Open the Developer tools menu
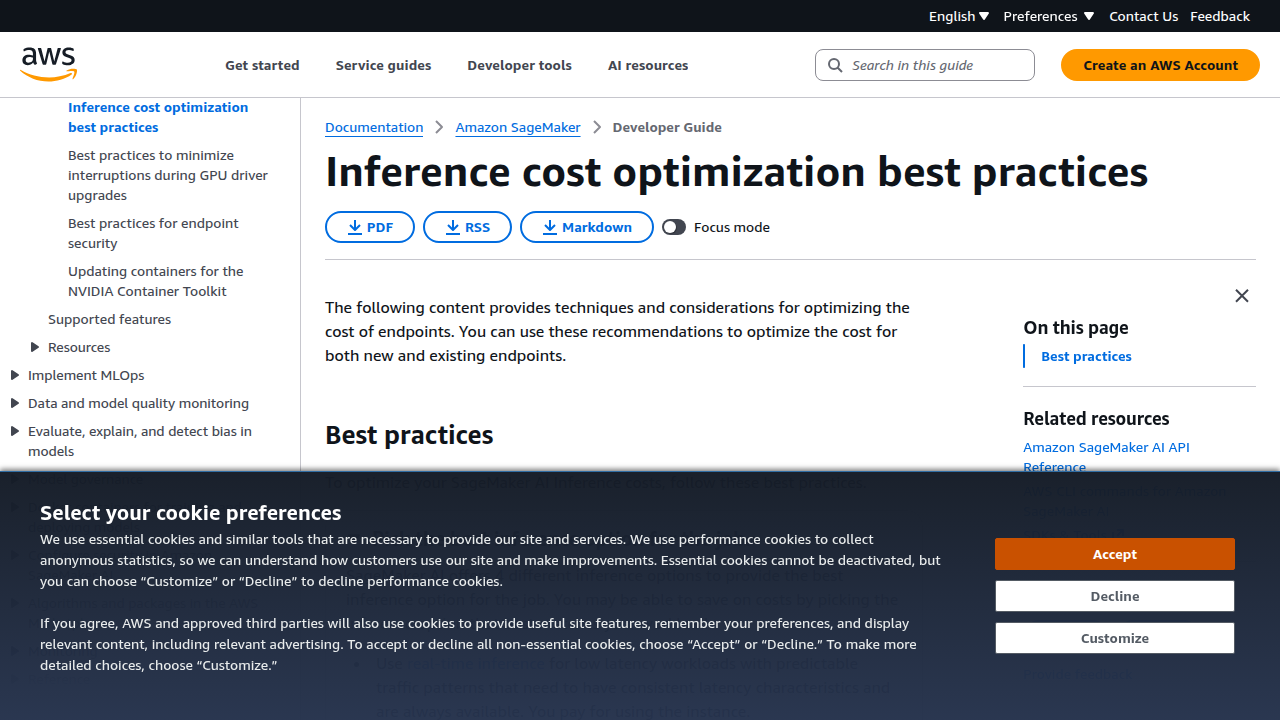 (519, 65)
